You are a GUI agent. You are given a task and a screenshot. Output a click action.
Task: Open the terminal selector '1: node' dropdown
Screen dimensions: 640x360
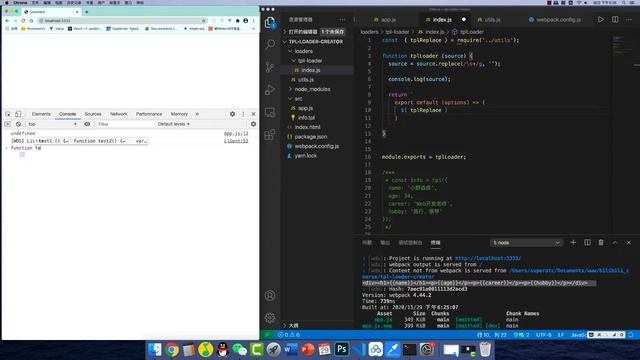[x=526, y=242]
